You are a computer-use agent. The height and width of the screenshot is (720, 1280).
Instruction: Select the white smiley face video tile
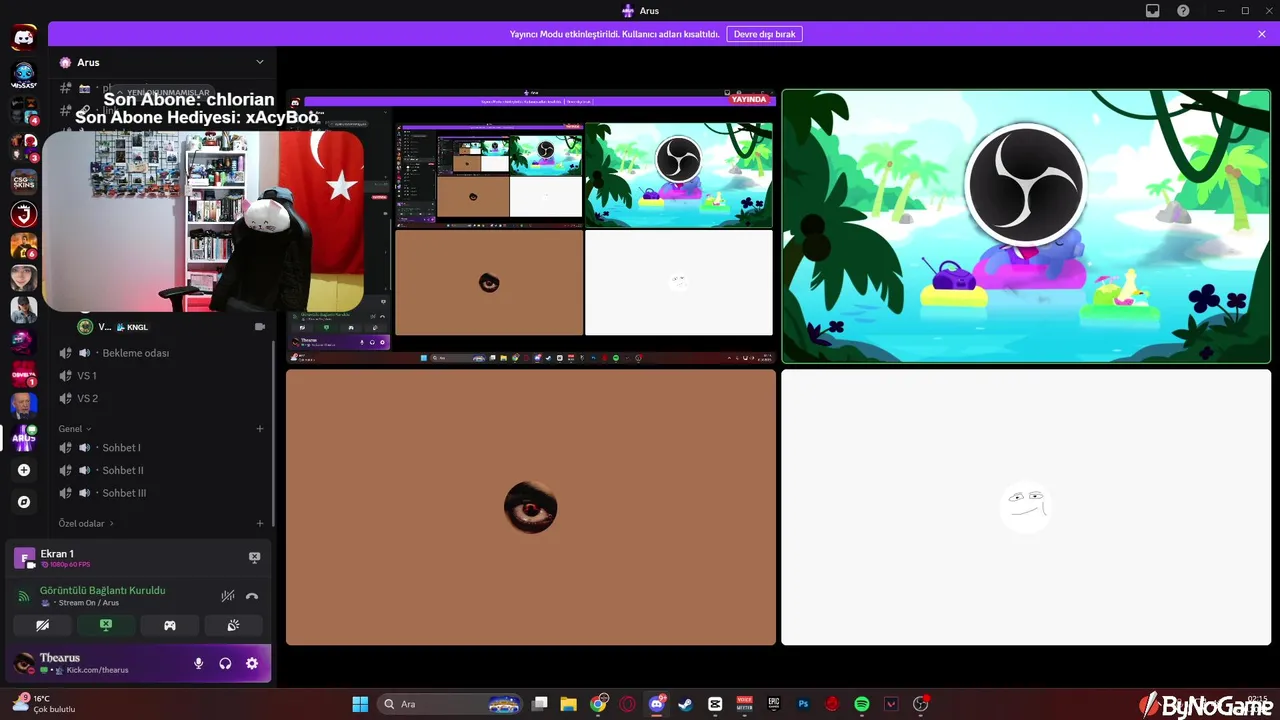[x=1026, y=507]
